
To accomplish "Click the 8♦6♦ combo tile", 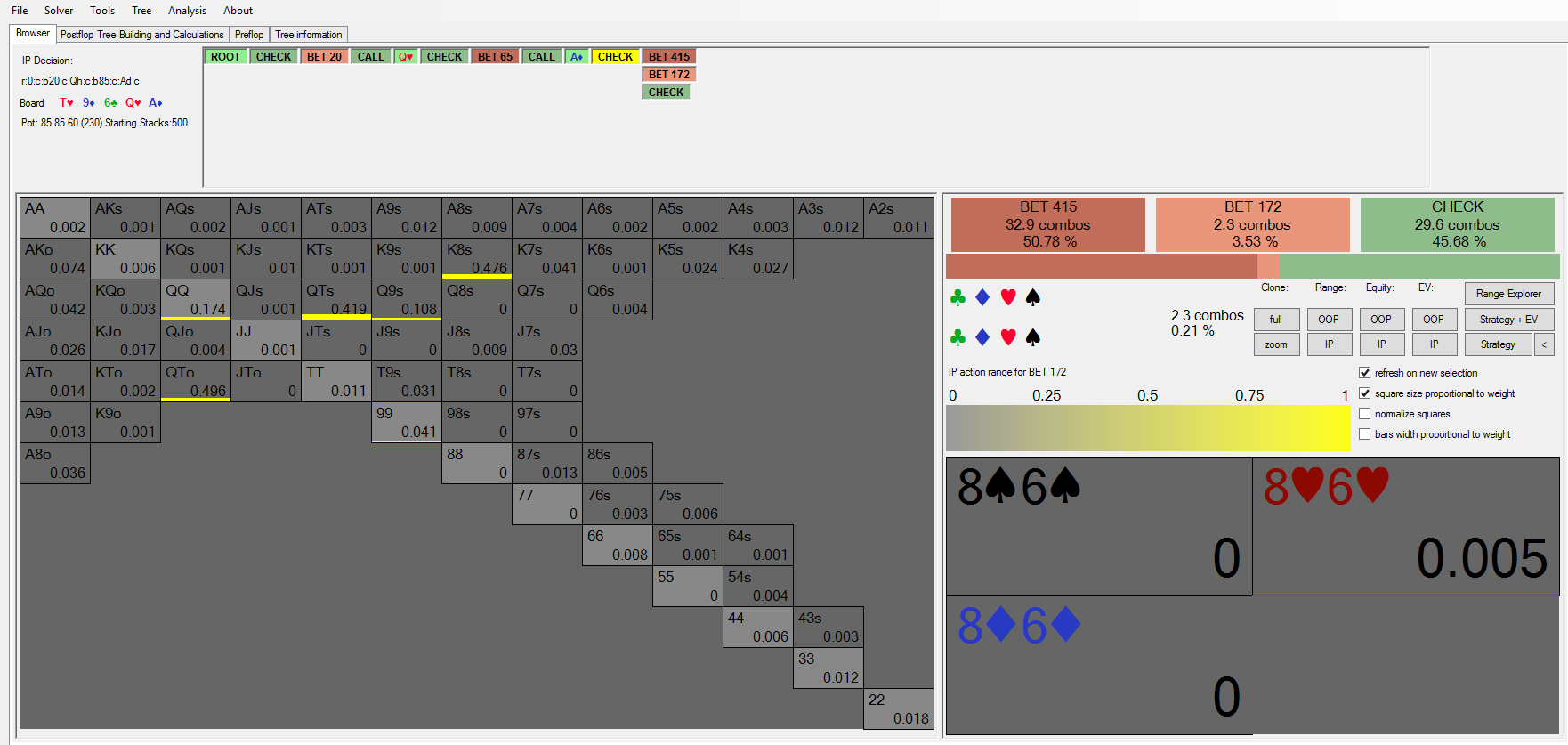I will tap(1100, 666).
